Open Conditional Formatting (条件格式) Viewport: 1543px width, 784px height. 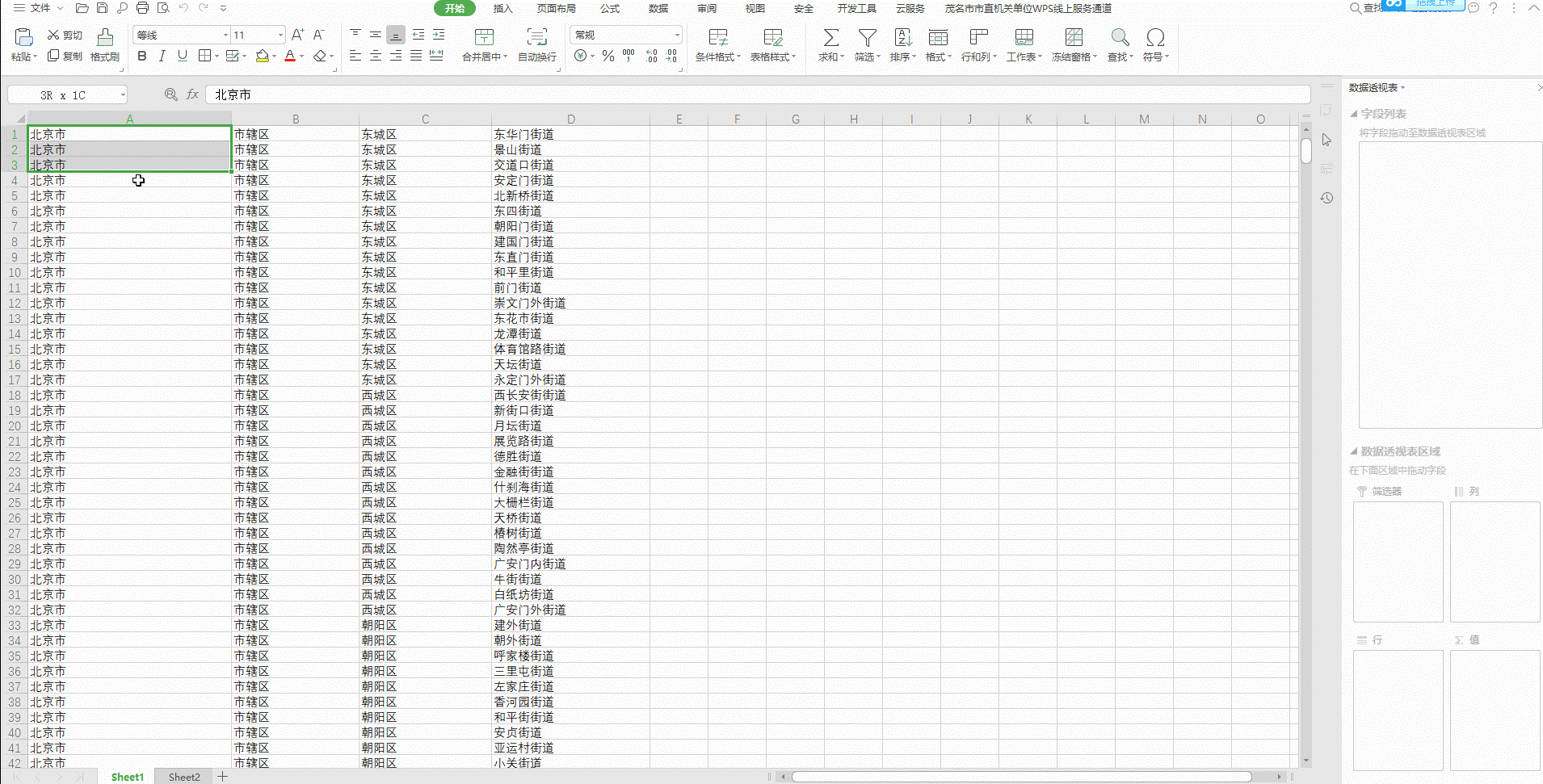pyautogui.click(x=717, y=37)
